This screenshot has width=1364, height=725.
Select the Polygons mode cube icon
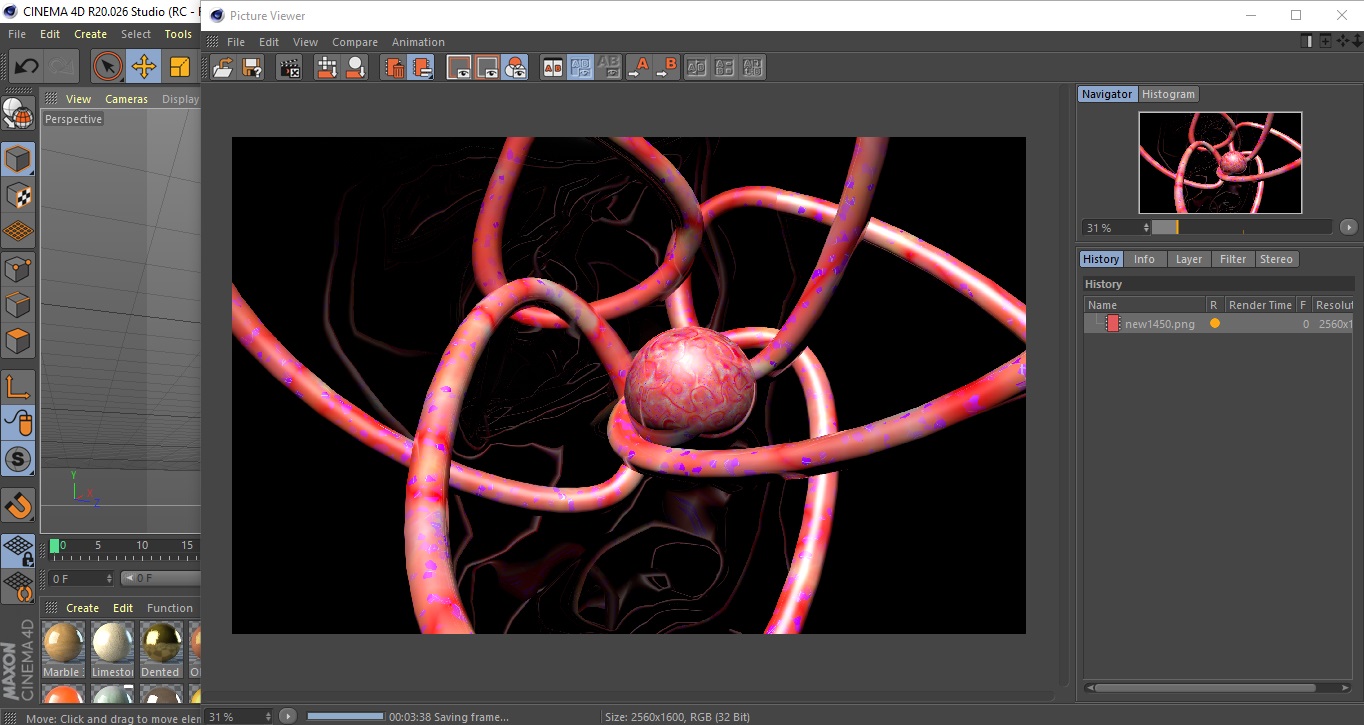coord(18,342)
